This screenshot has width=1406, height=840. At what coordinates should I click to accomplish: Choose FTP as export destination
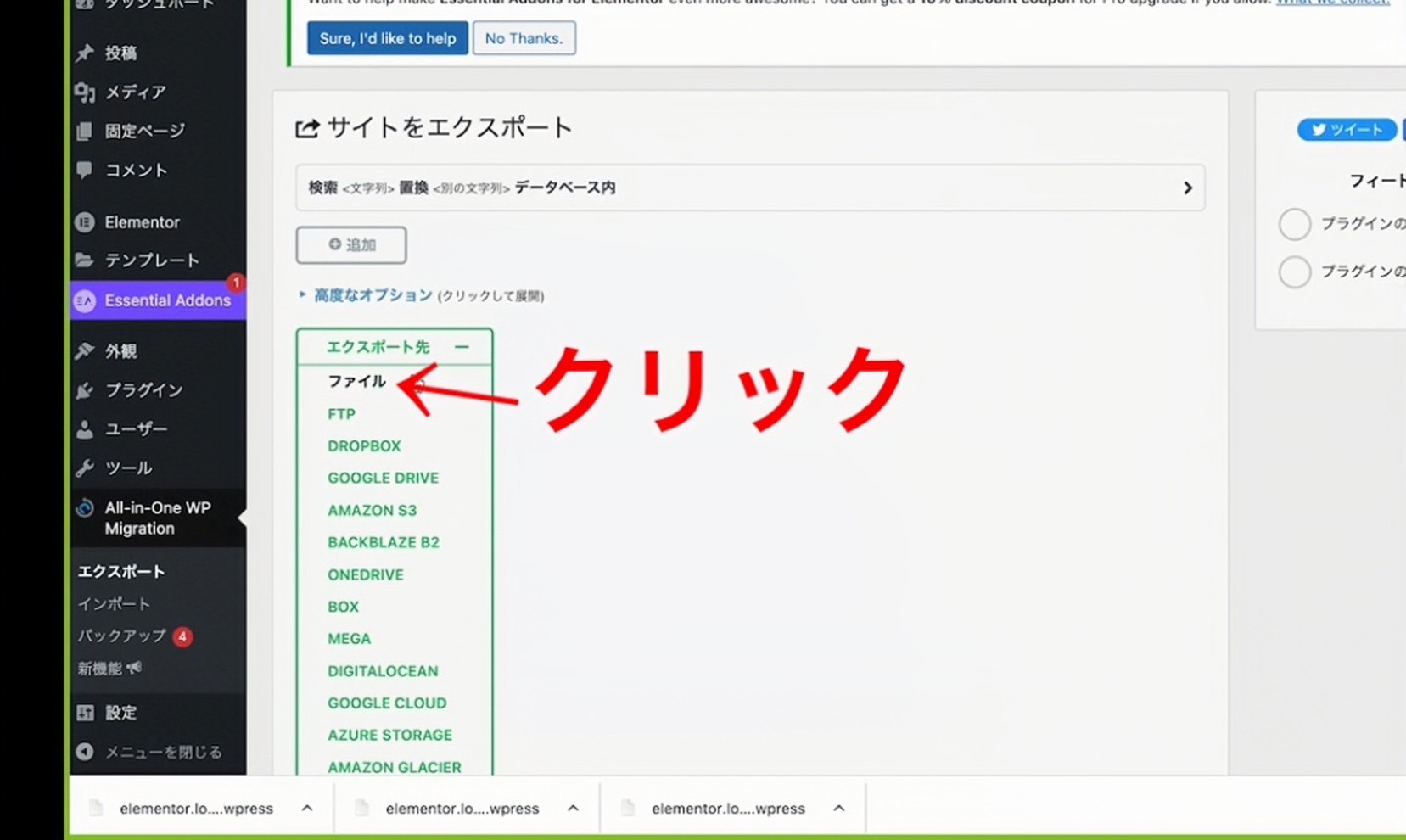[342, 414]
